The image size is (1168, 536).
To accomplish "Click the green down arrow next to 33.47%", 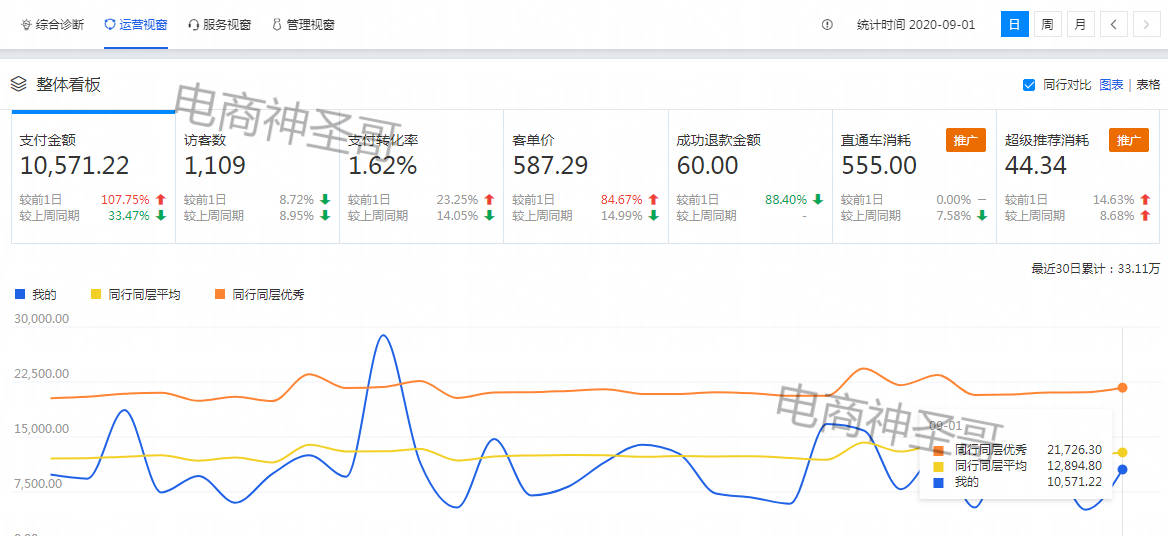I will [160, 216].
